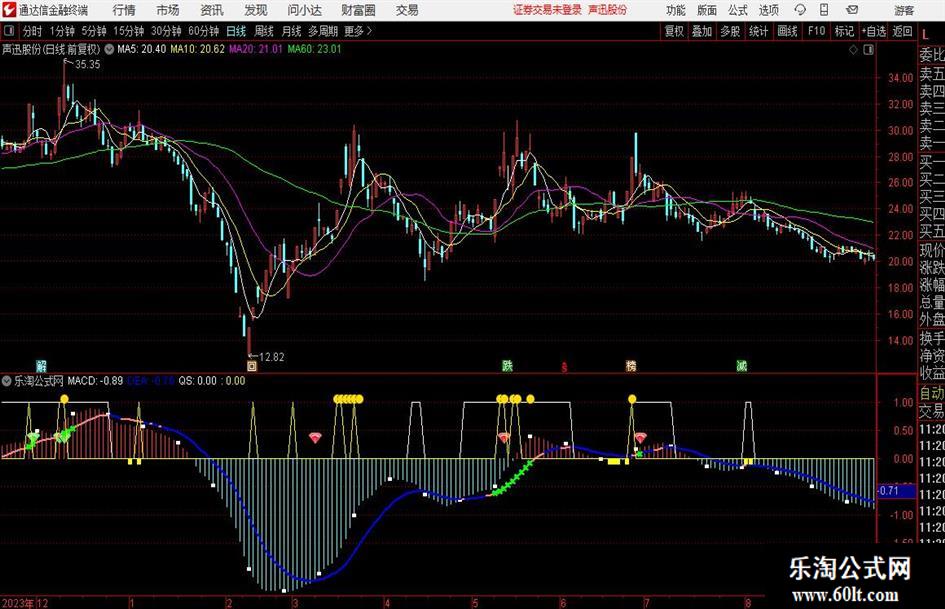Open the 行情 menu

pyautogui.click(x=124, y=10)
